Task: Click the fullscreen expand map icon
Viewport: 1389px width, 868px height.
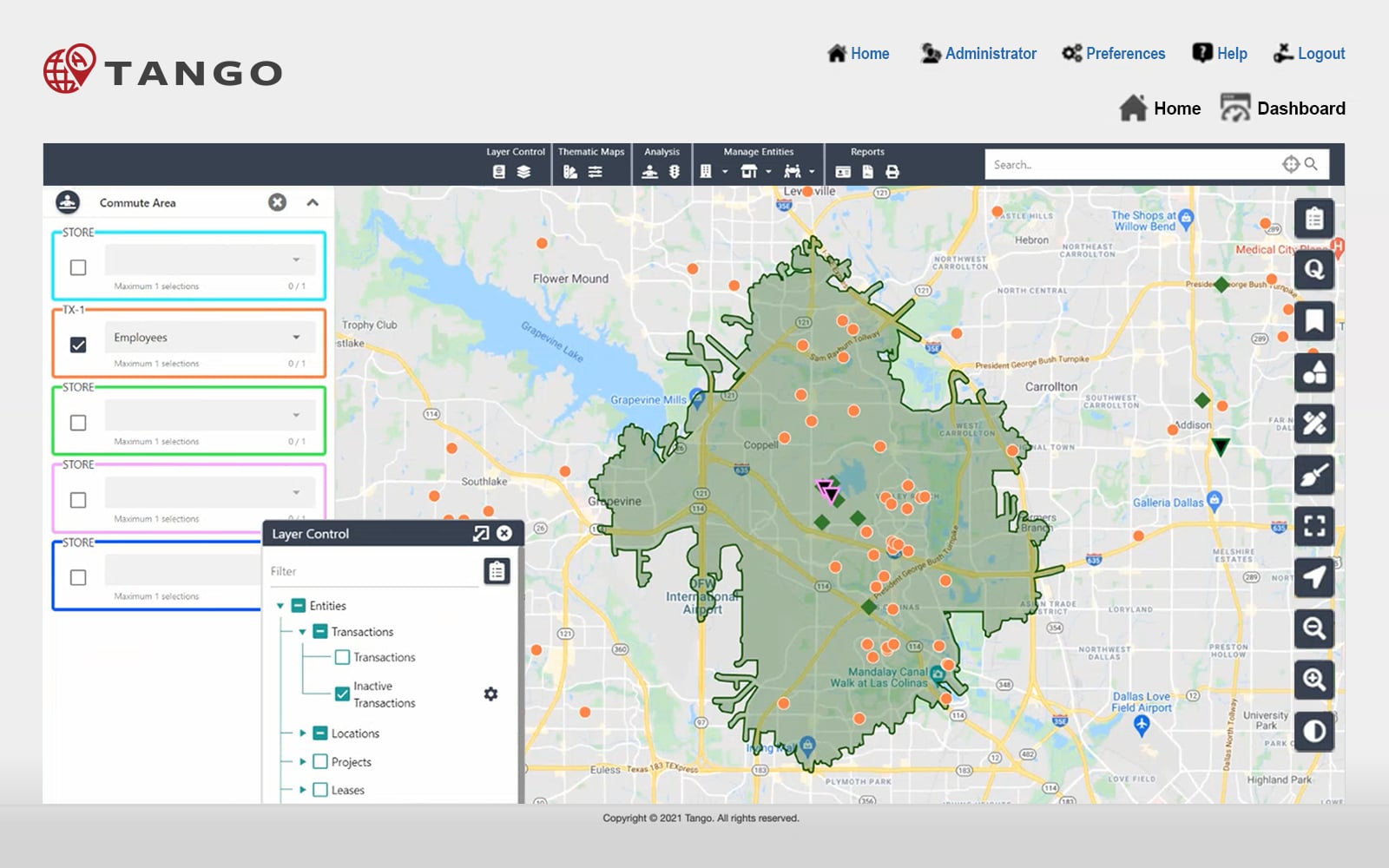Action: pyautogui.click(x=1314, y=526)
